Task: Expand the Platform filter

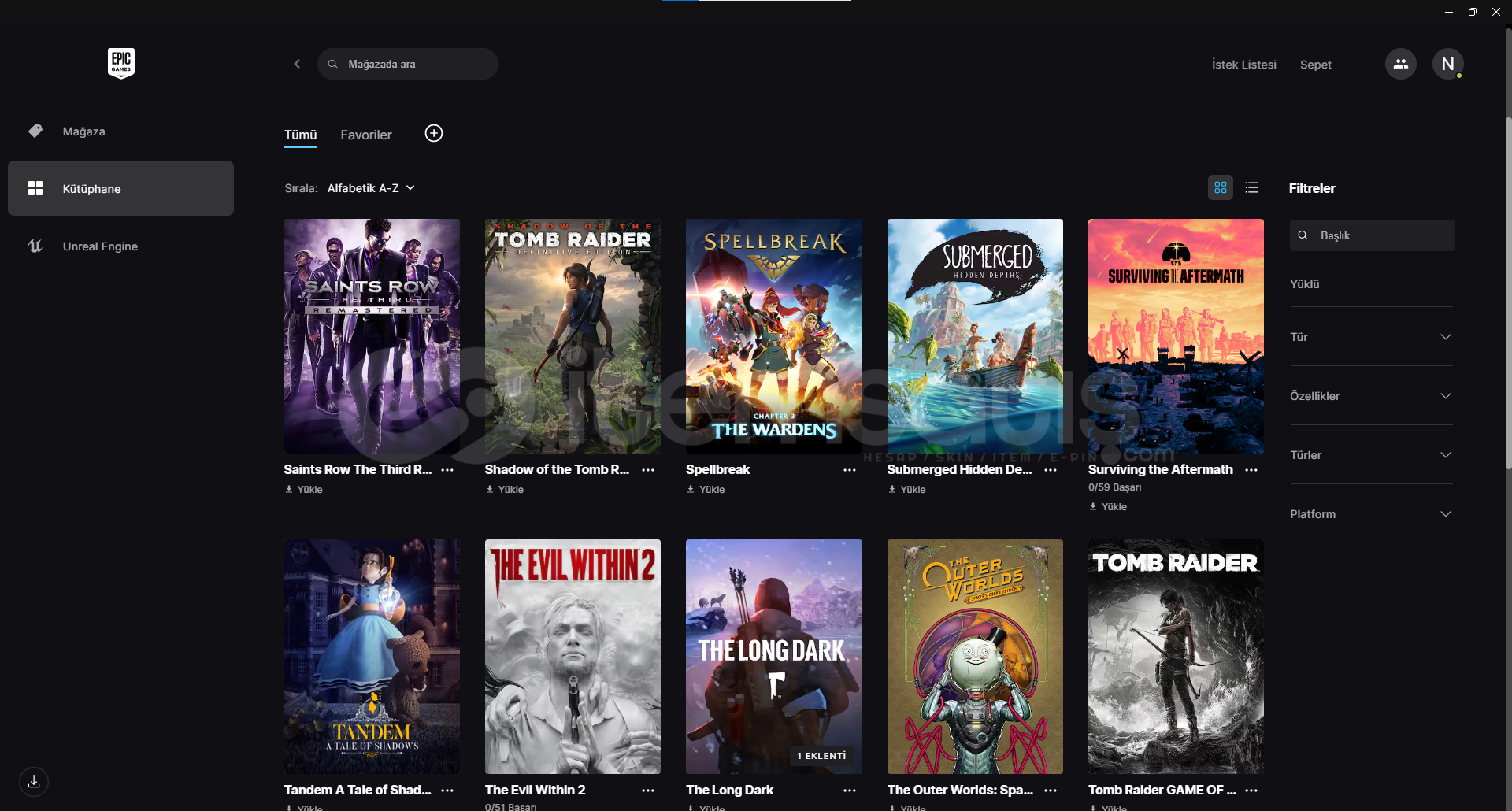Action: (x=1372, y=514)
